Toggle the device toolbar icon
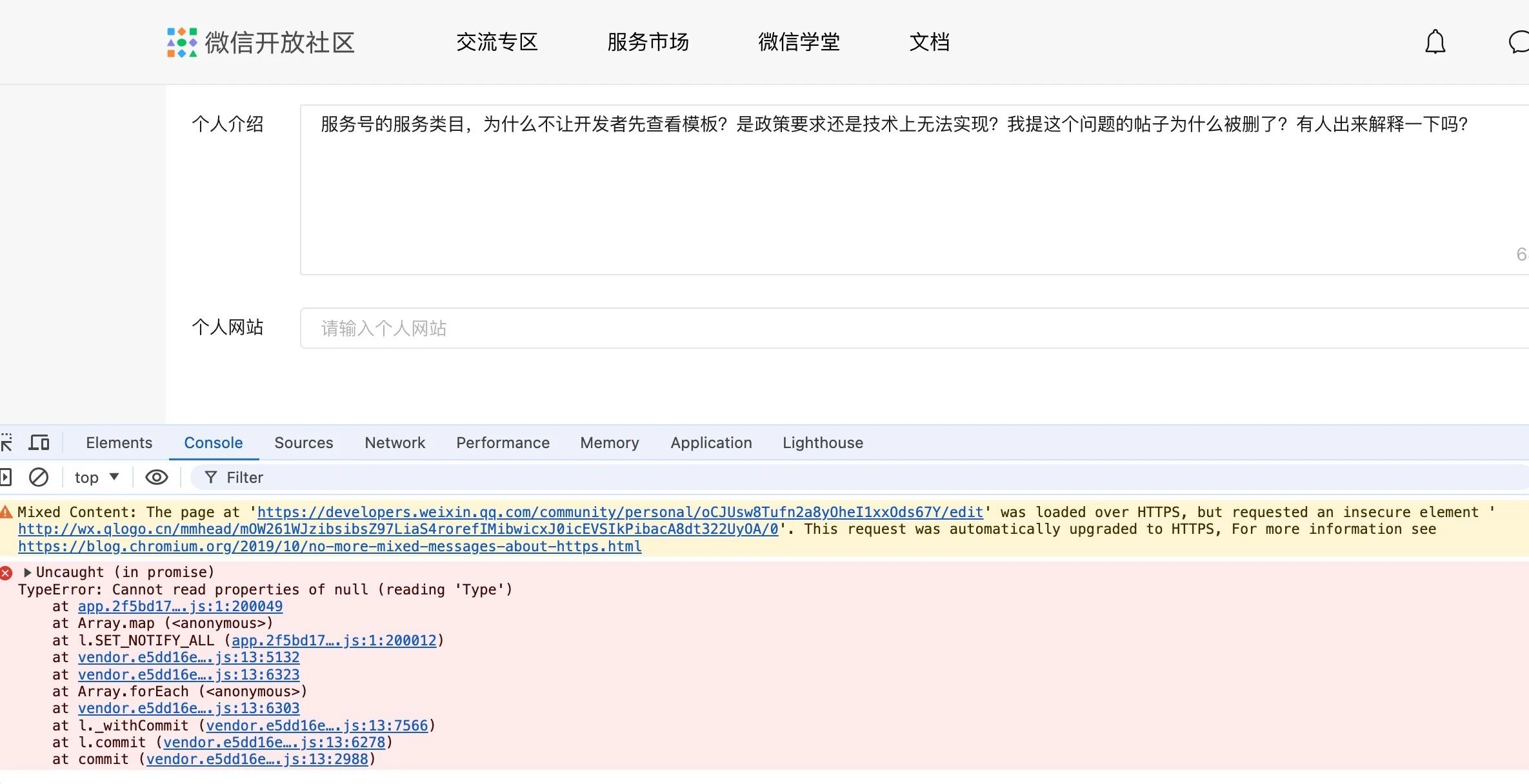The image size is (1529, 784). [x=39, y=442]
